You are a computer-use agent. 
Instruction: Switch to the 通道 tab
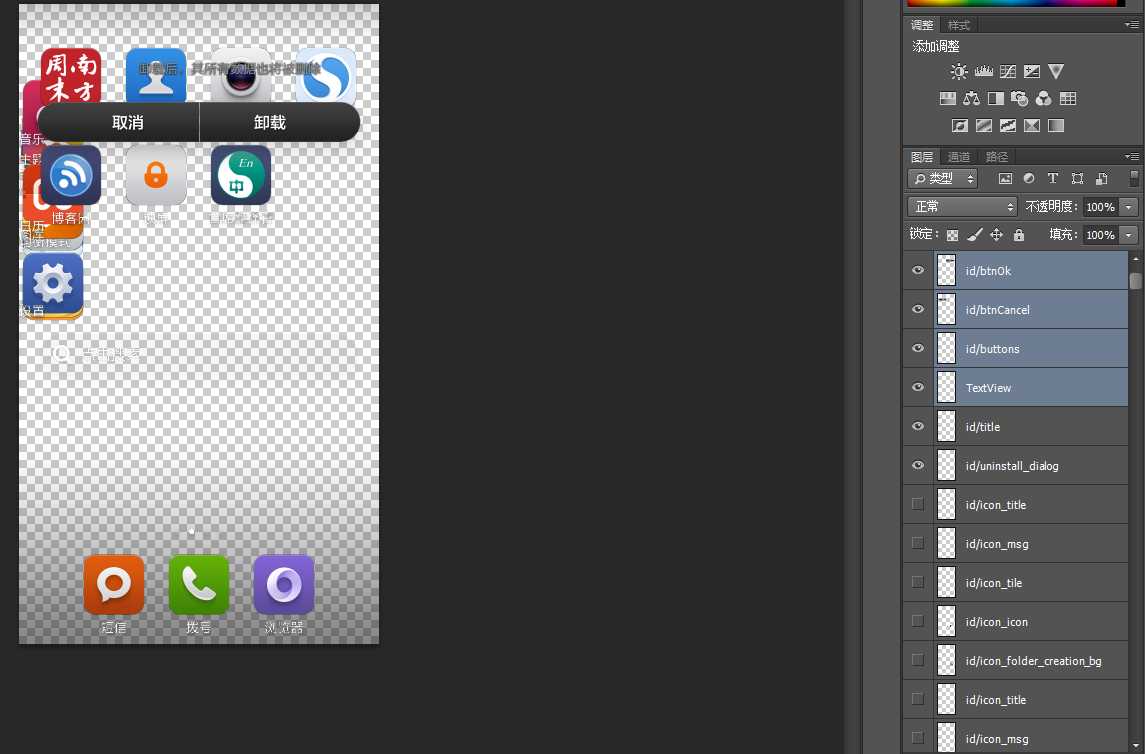point(959,157)
